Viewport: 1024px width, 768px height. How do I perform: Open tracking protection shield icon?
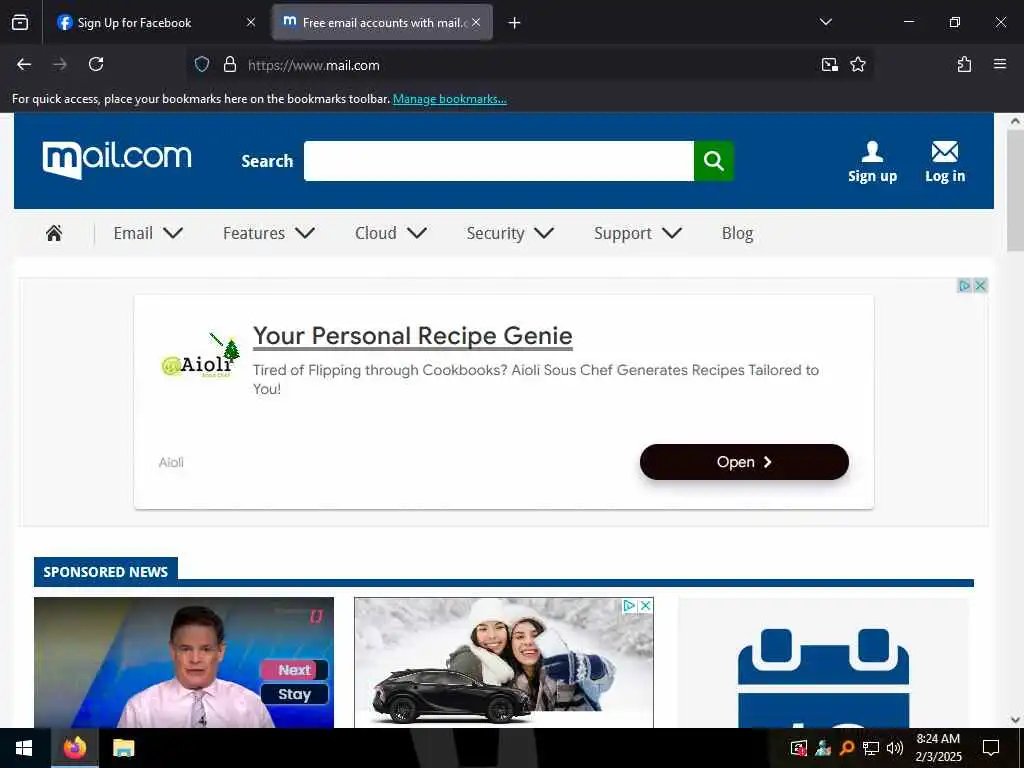202,65
